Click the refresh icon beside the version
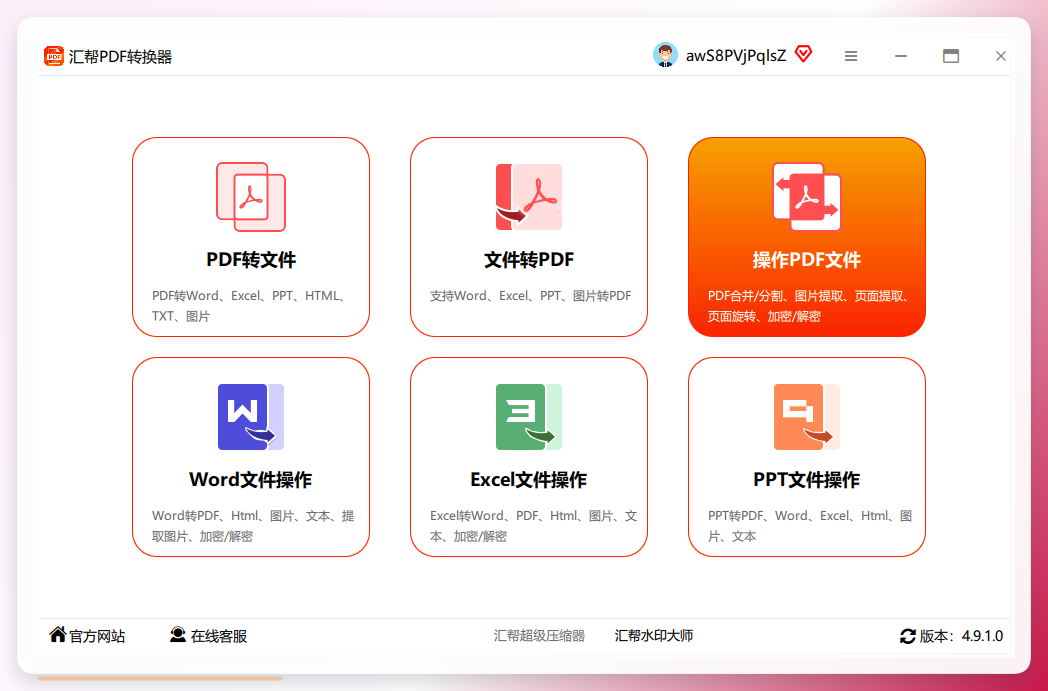Image resolution: width=1048 pixels, height=691 pixels. coord(908,636)
